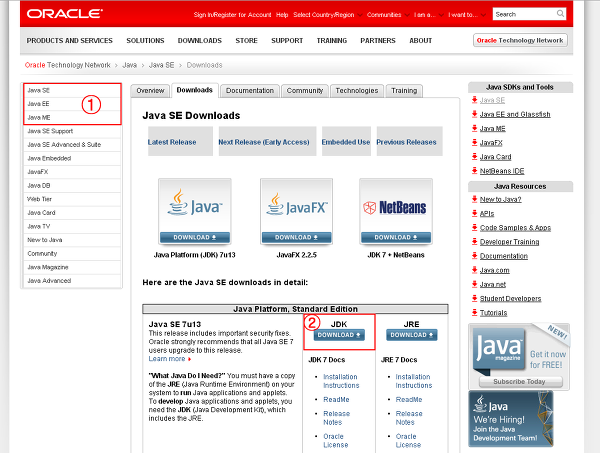Click the Oracle Technology Network button
Image resolution: width=600 pixels, height=453 pixels.
point(520,40)
